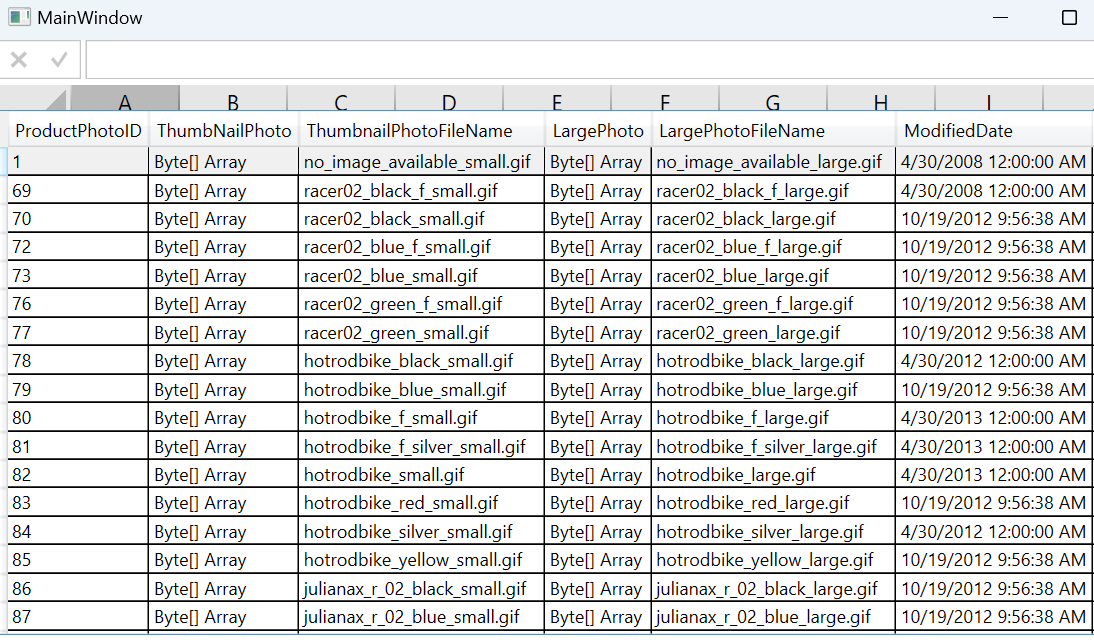The image size is (1094, 640).
Task: Select column D header
Action: click(x=449, y=101)
